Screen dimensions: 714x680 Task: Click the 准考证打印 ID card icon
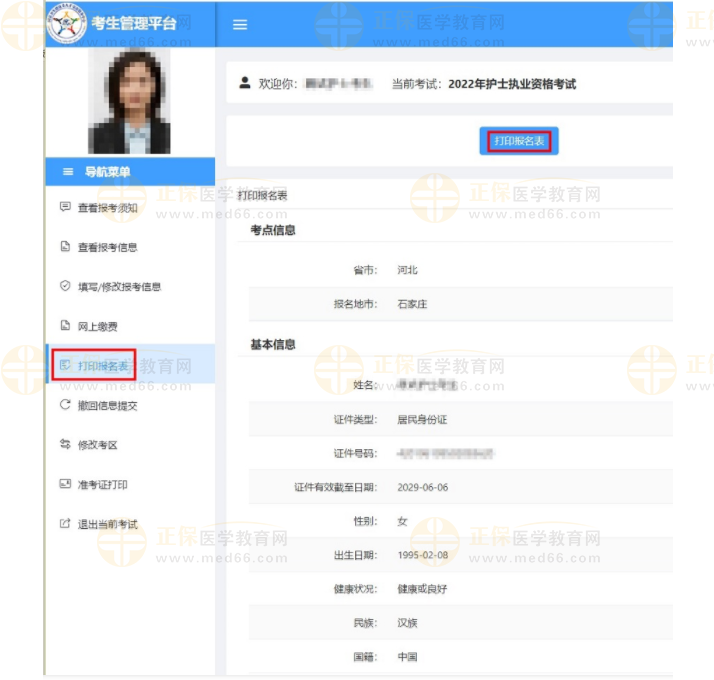click(x=66, y=484)
